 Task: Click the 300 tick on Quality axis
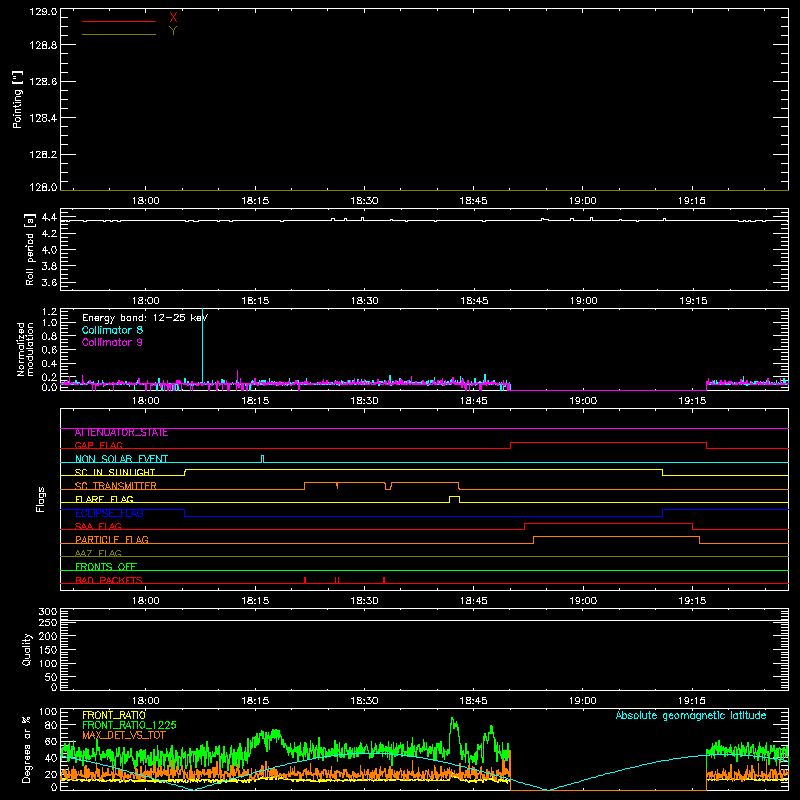coord(47,612)
